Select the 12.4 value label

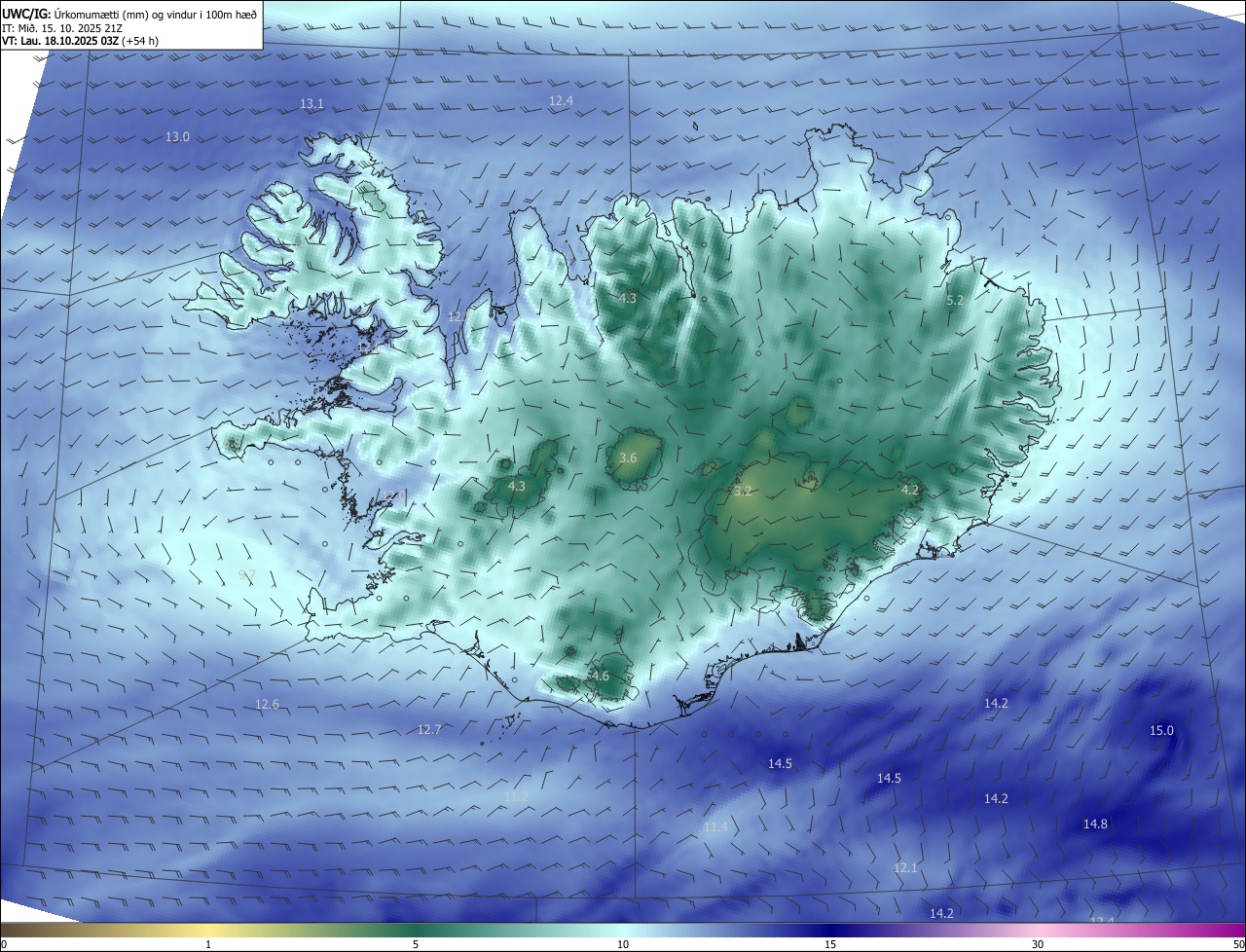[x=561, y=101]
